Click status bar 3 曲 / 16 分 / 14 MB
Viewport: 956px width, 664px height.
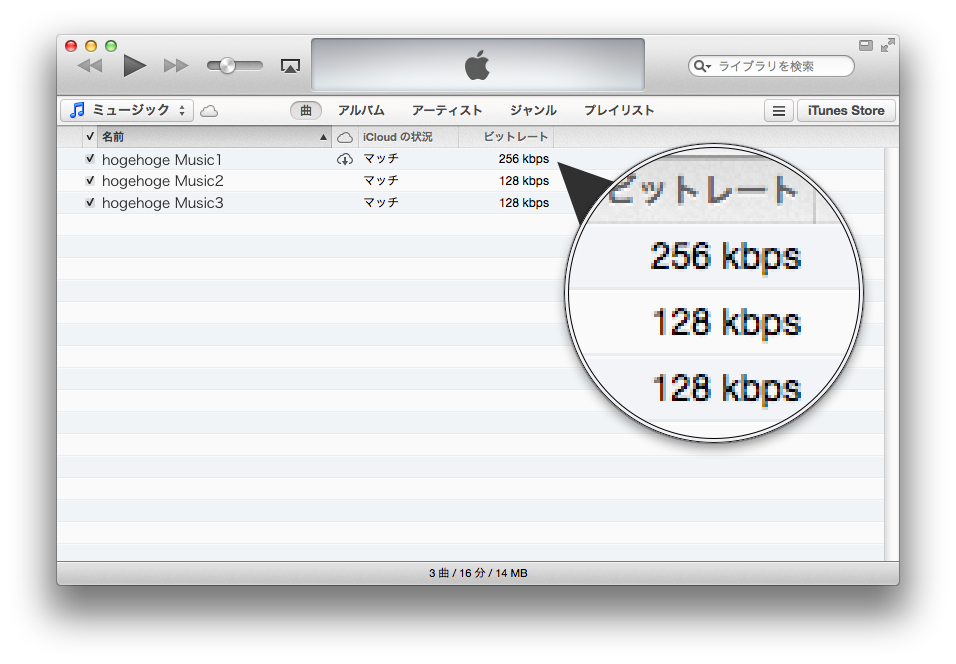[478, 573]
